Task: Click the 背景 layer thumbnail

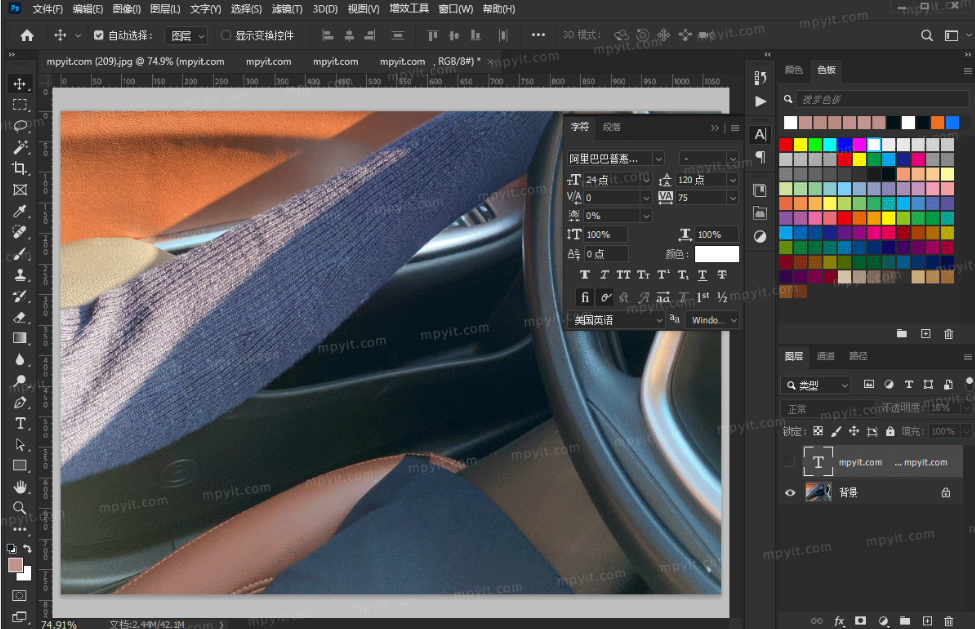Action: pyautogui.click(x=819, y=491)
